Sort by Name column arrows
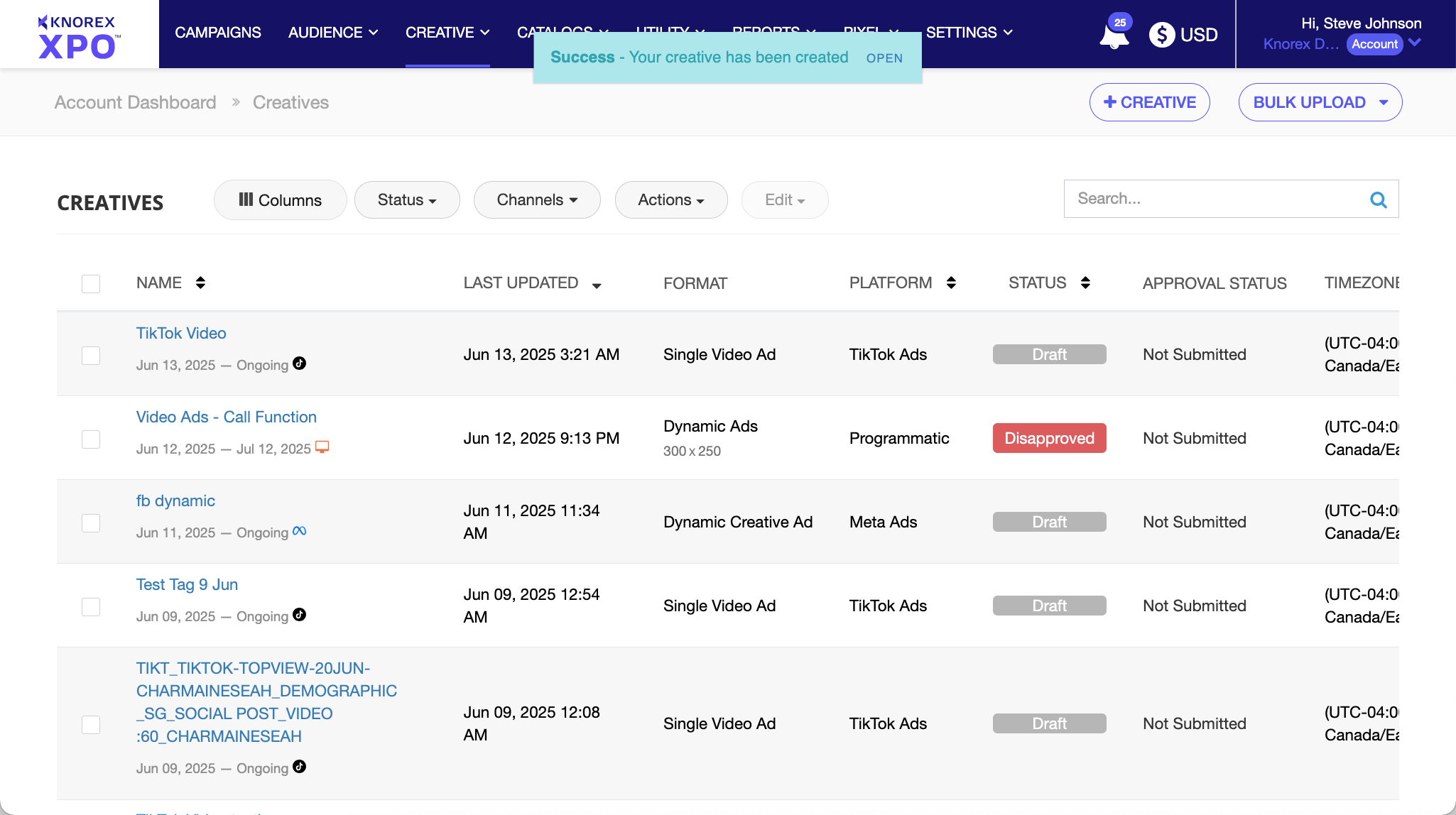This screenshot has height=815, width=1456. tap(200, 283)
